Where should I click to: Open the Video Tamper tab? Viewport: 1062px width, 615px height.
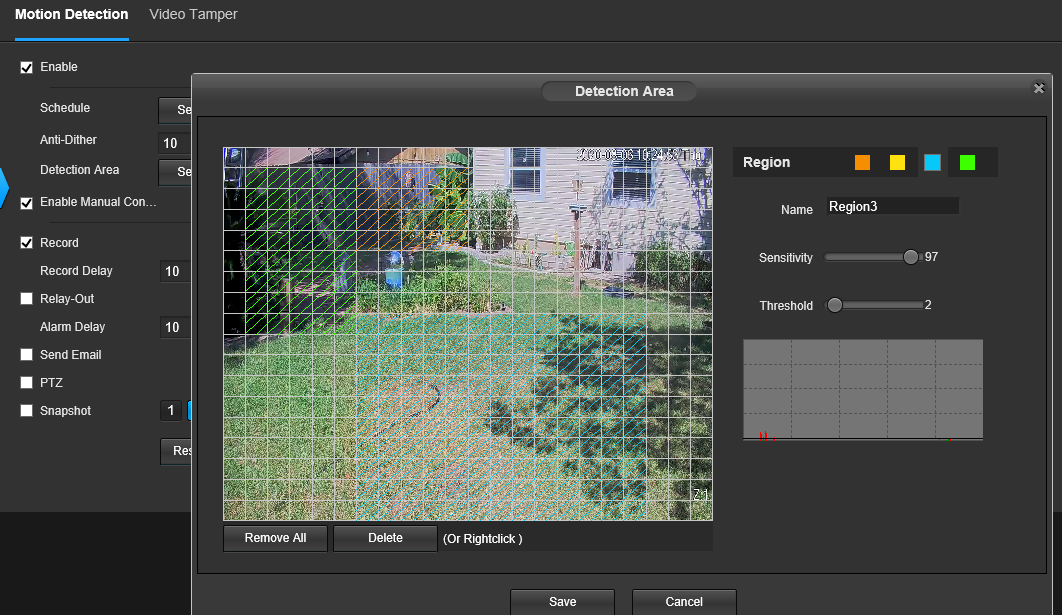point(193,14)
